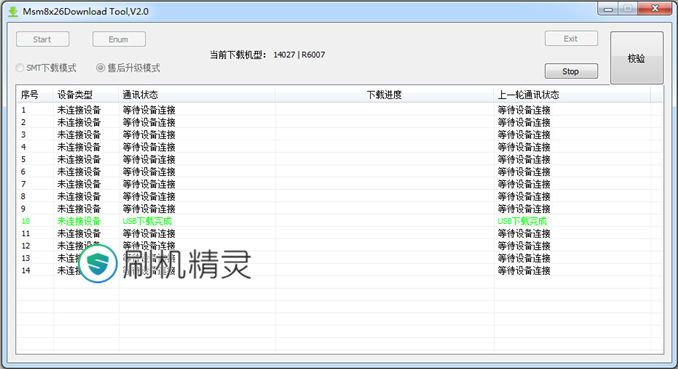
Task: Click the Enum button
Action: [x=119, y=39]
